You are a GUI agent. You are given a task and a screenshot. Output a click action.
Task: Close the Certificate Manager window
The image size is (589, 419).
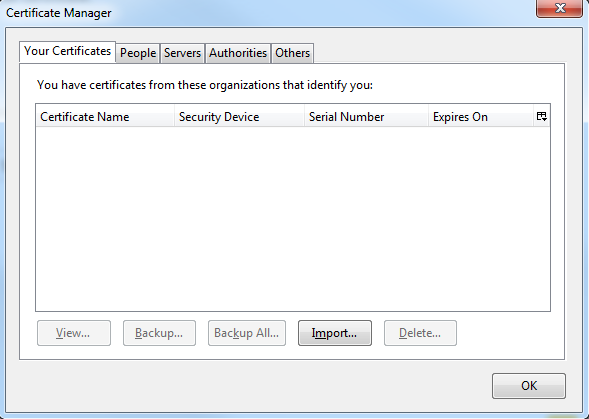click(559, 8)
